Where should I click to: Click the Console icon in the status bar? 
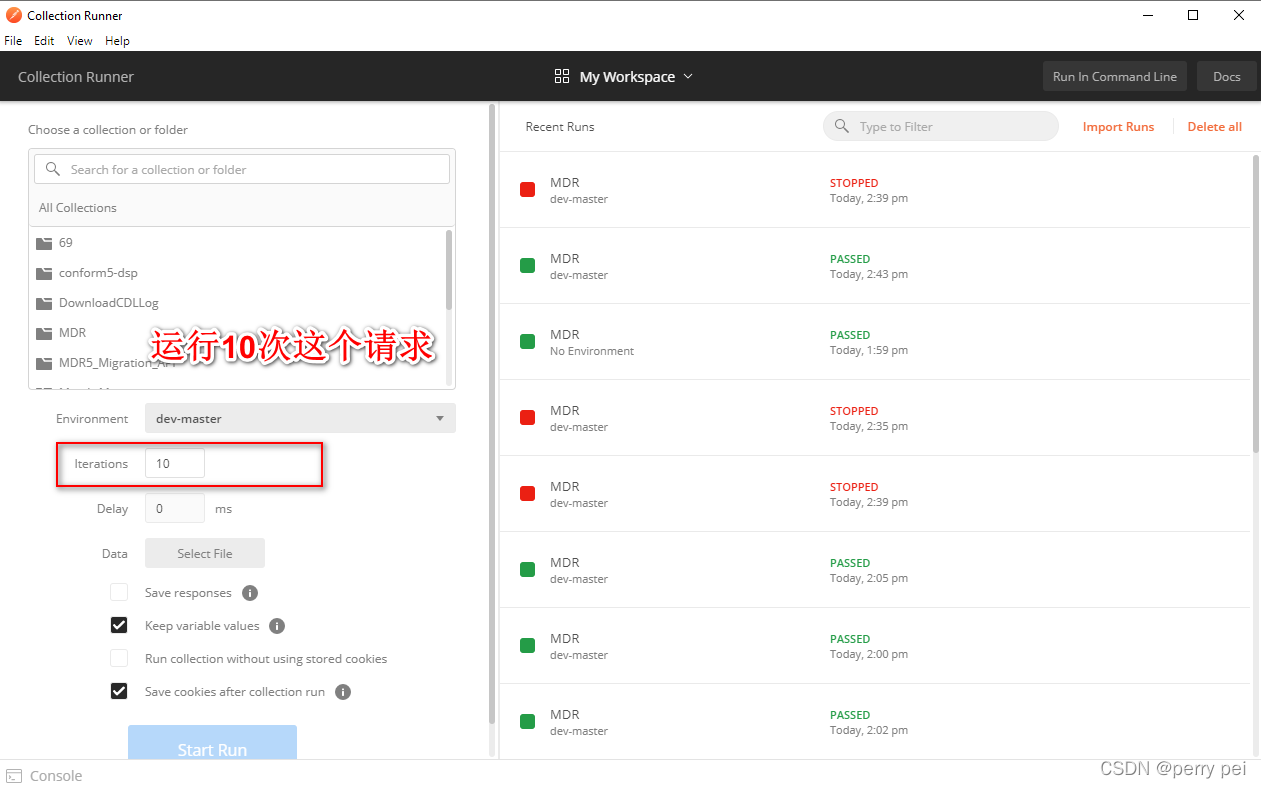pos(14,776)
